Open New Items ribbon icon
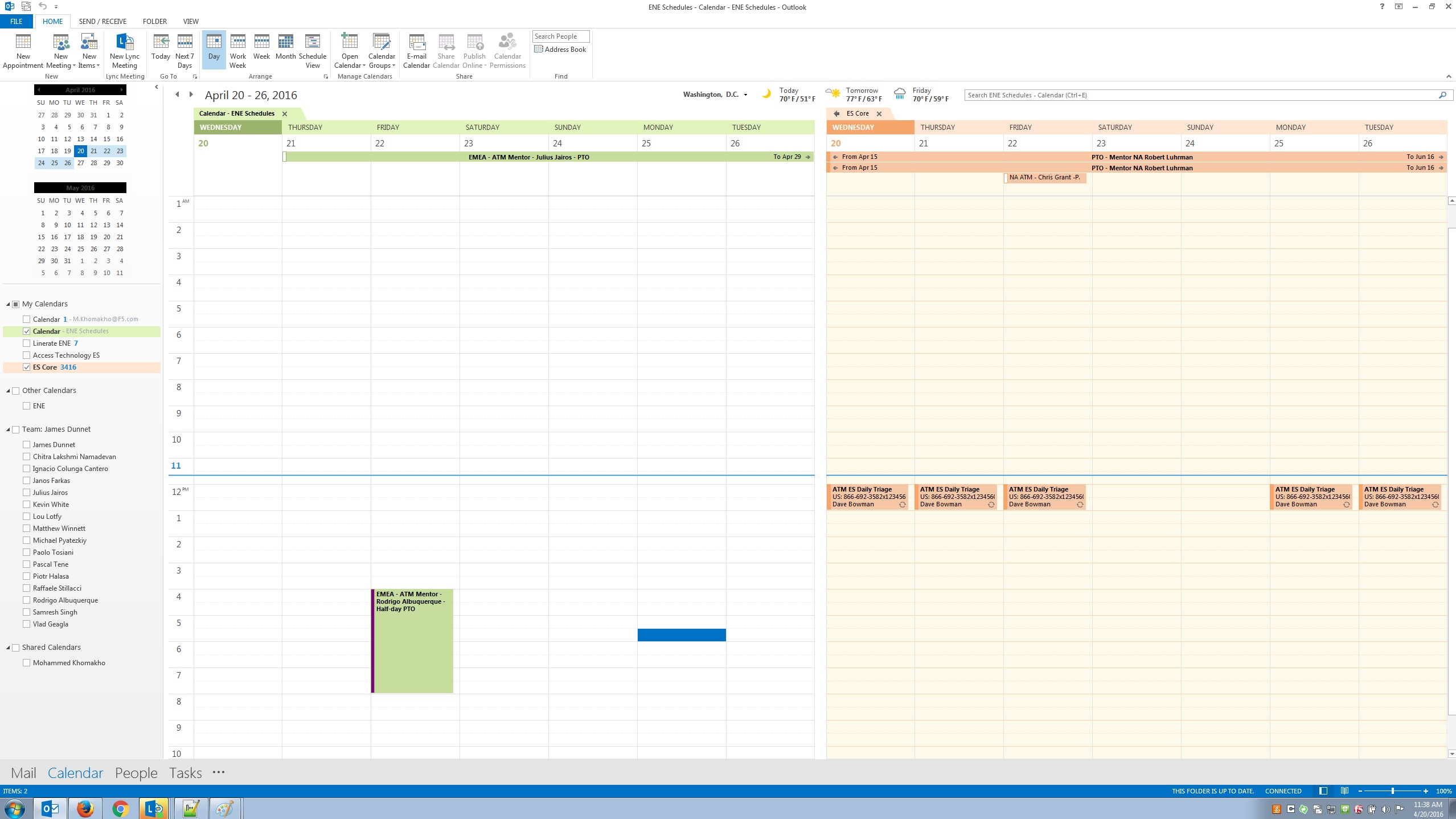This screenshot has height=819, width=1456. tap(89, 51)
